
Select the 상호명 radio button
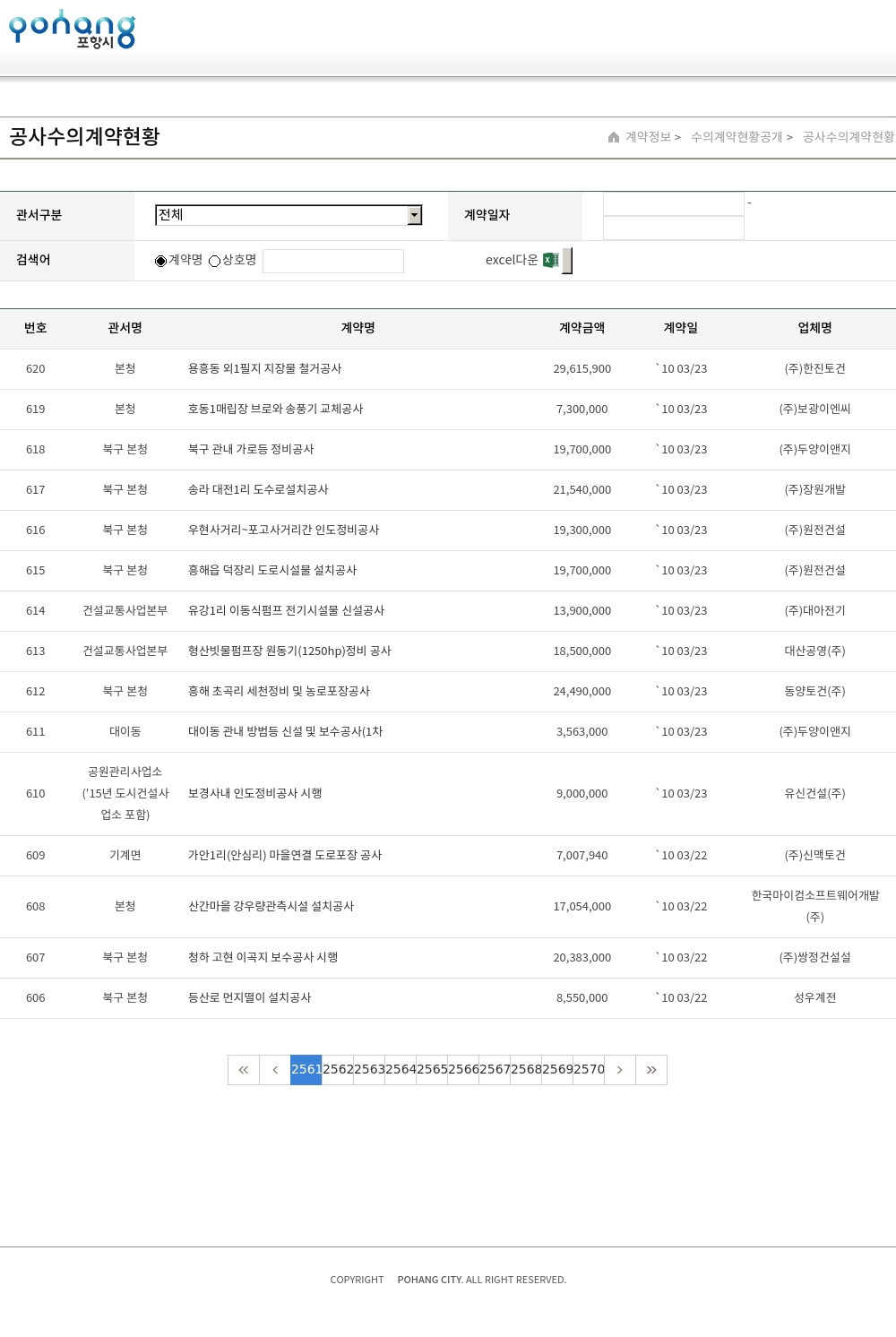tap(215, 261)
